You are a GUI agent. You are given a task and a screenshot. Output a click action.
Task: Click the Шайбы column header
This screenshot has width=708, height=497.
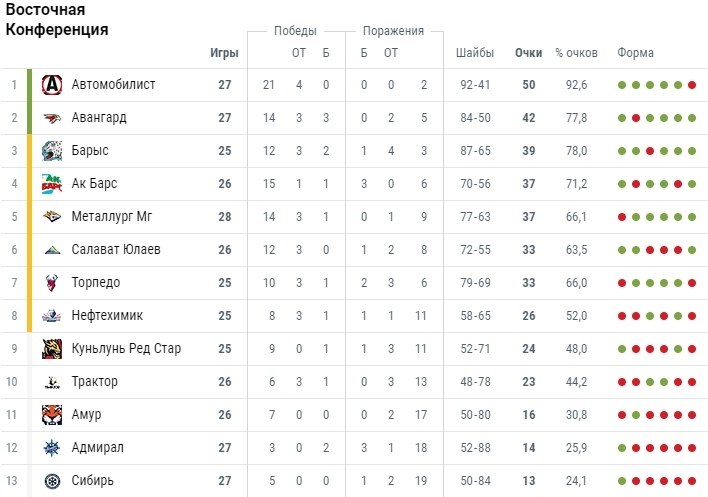[x=474, y=53]
